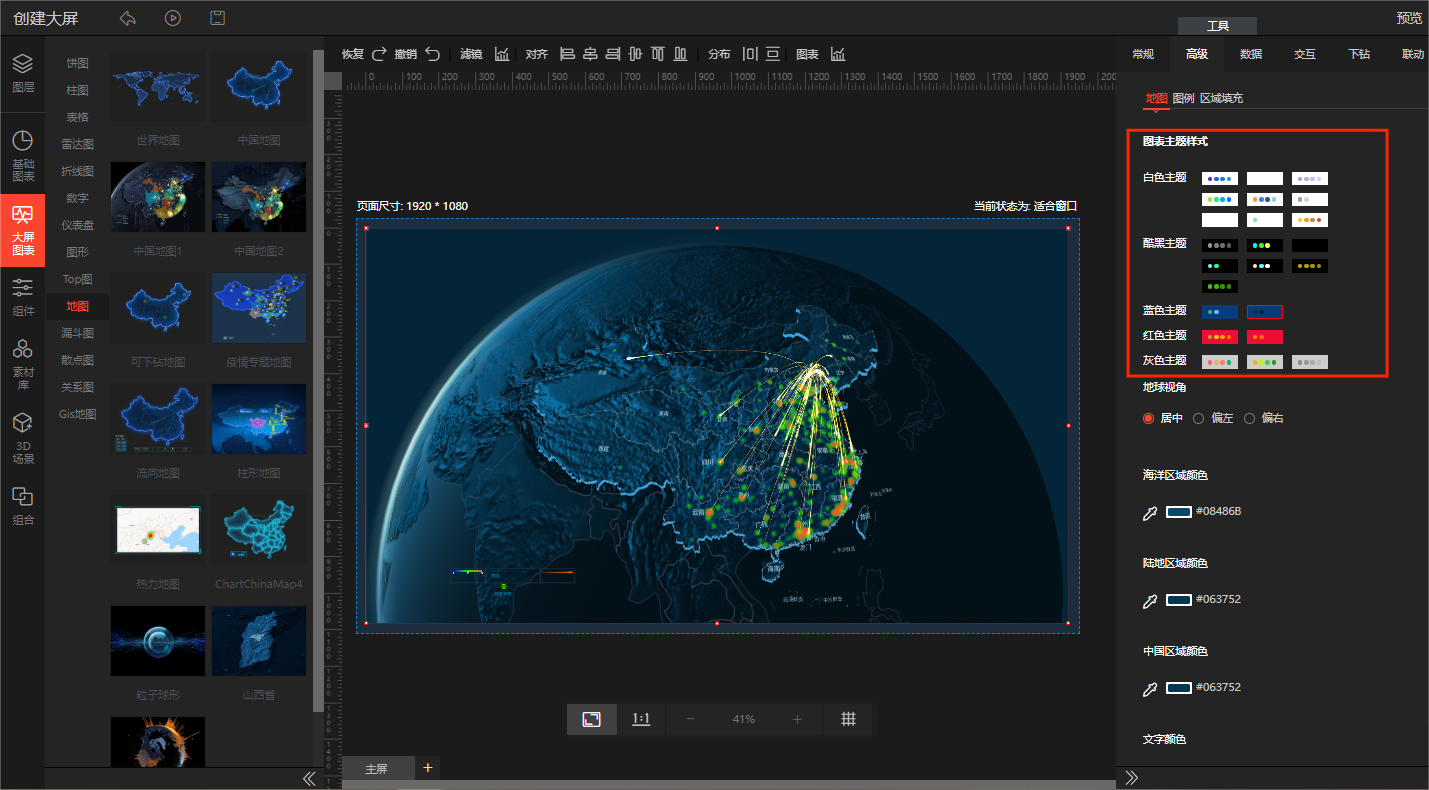
Task: Open the 素材库 material library
Action: click(x=22, y=363)
